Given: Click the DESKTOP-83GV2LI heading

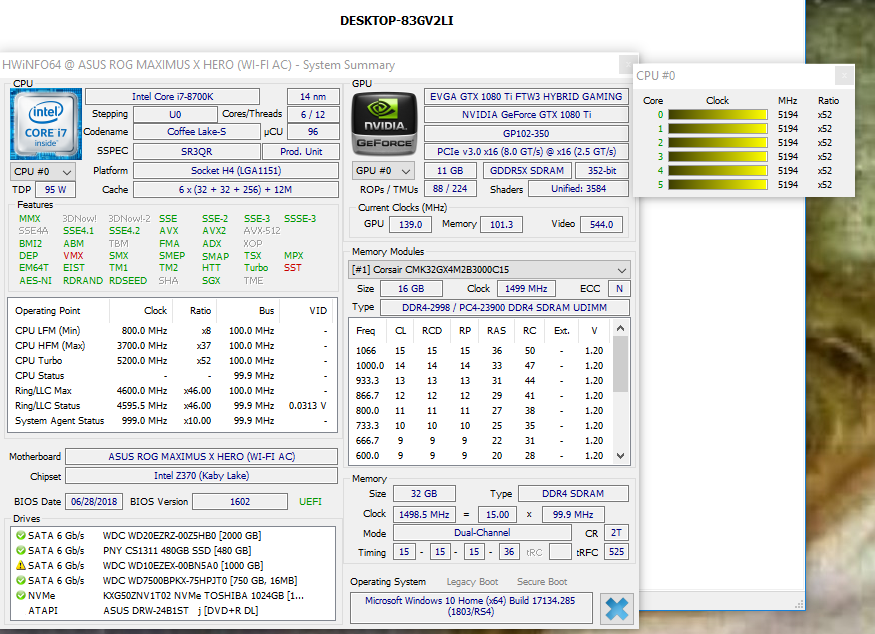Looking at the screenshot, I should 397,21.
